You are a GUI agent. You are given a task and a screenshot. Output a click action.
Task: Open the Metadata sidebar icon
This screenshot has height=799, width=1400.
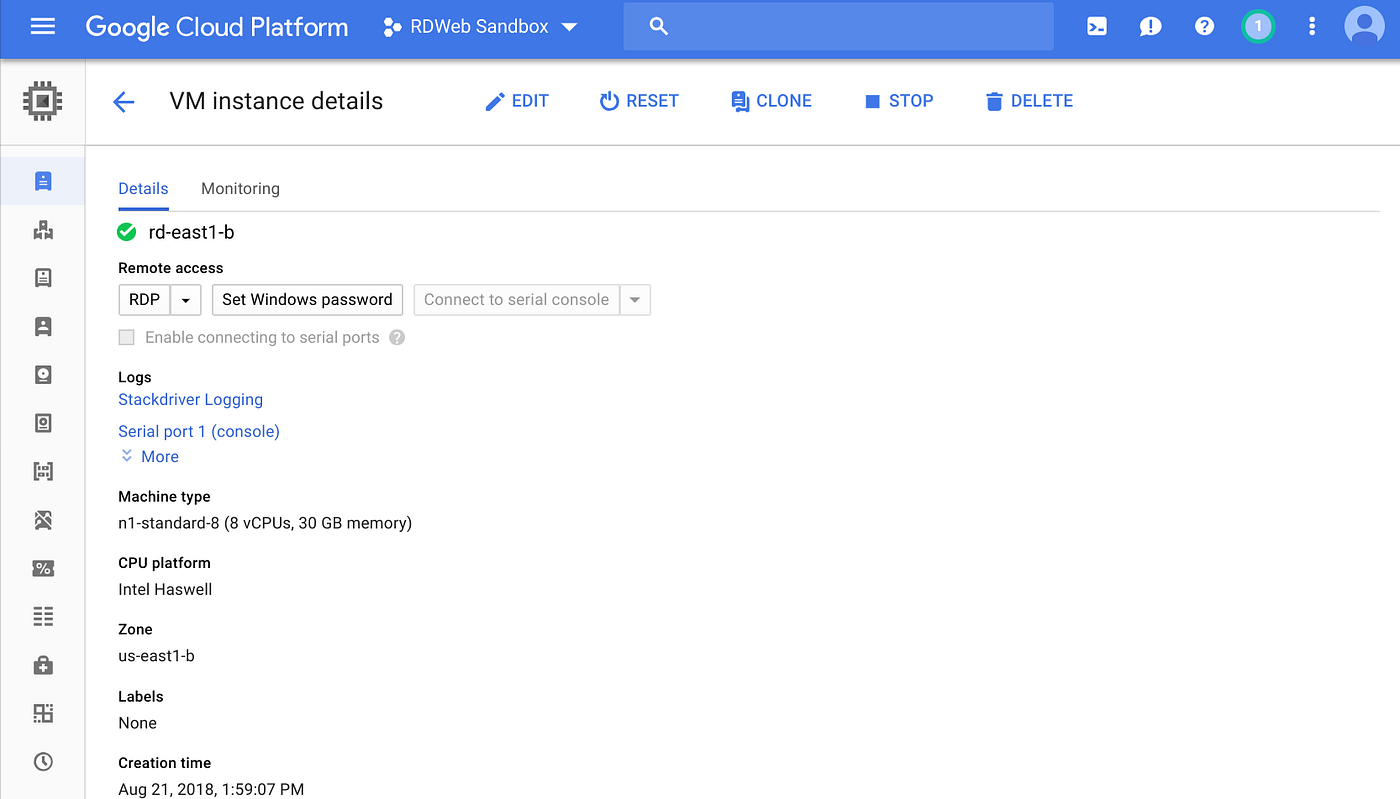[42, 616]
